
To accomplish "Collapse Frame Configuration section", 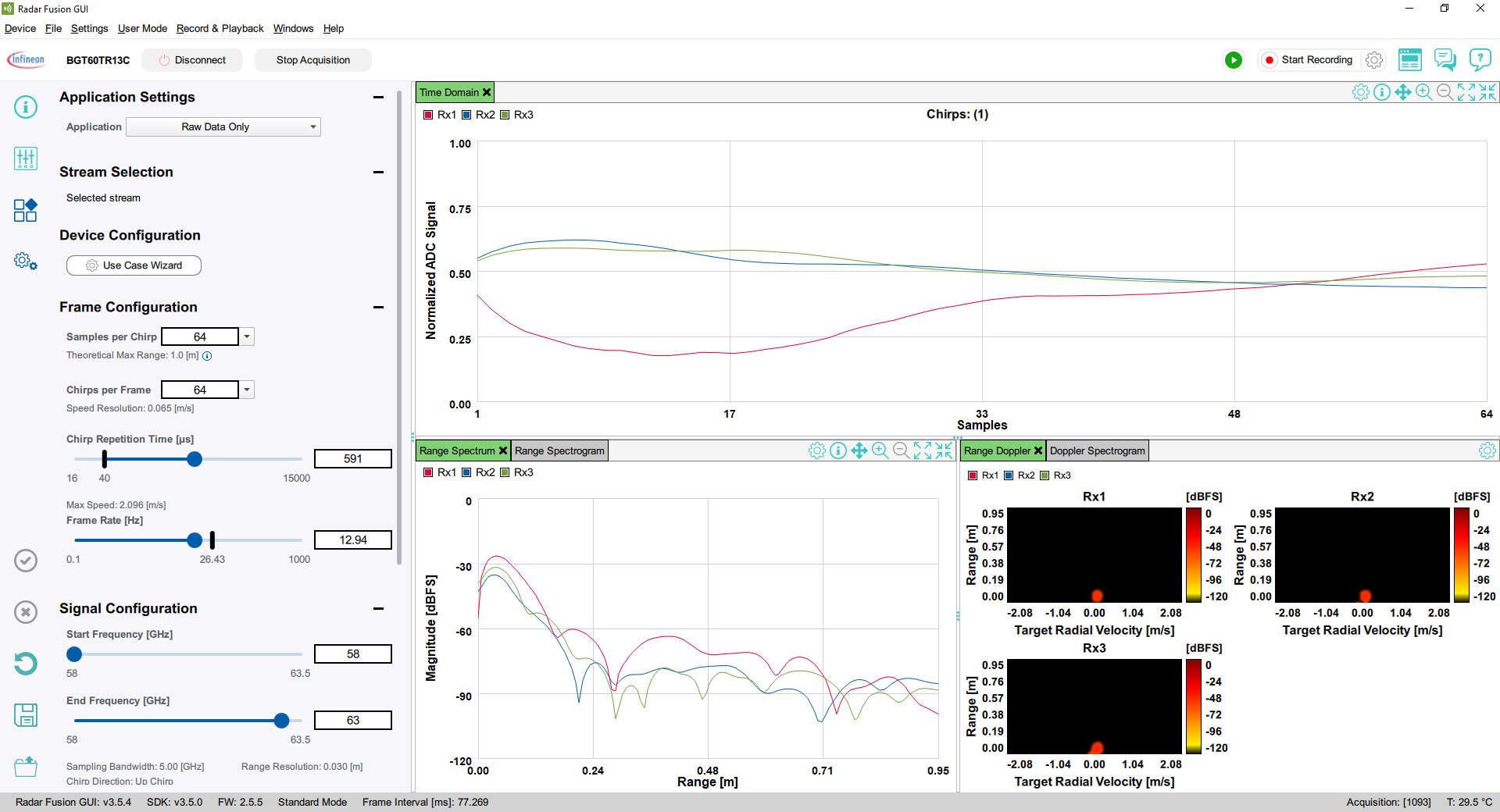I will 378,308.
